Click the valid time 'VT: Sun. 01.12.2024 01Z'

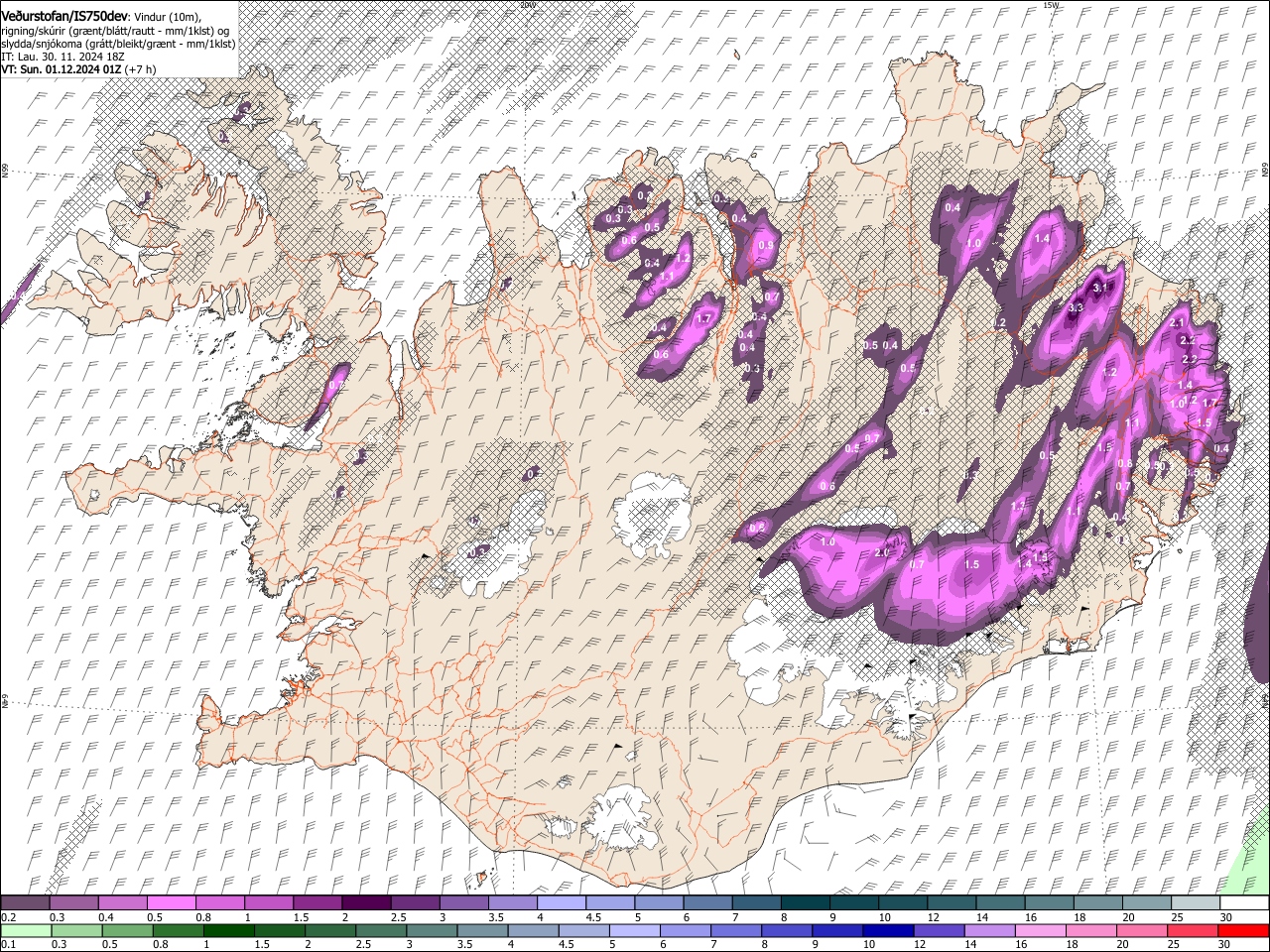[x=61, y=69]
